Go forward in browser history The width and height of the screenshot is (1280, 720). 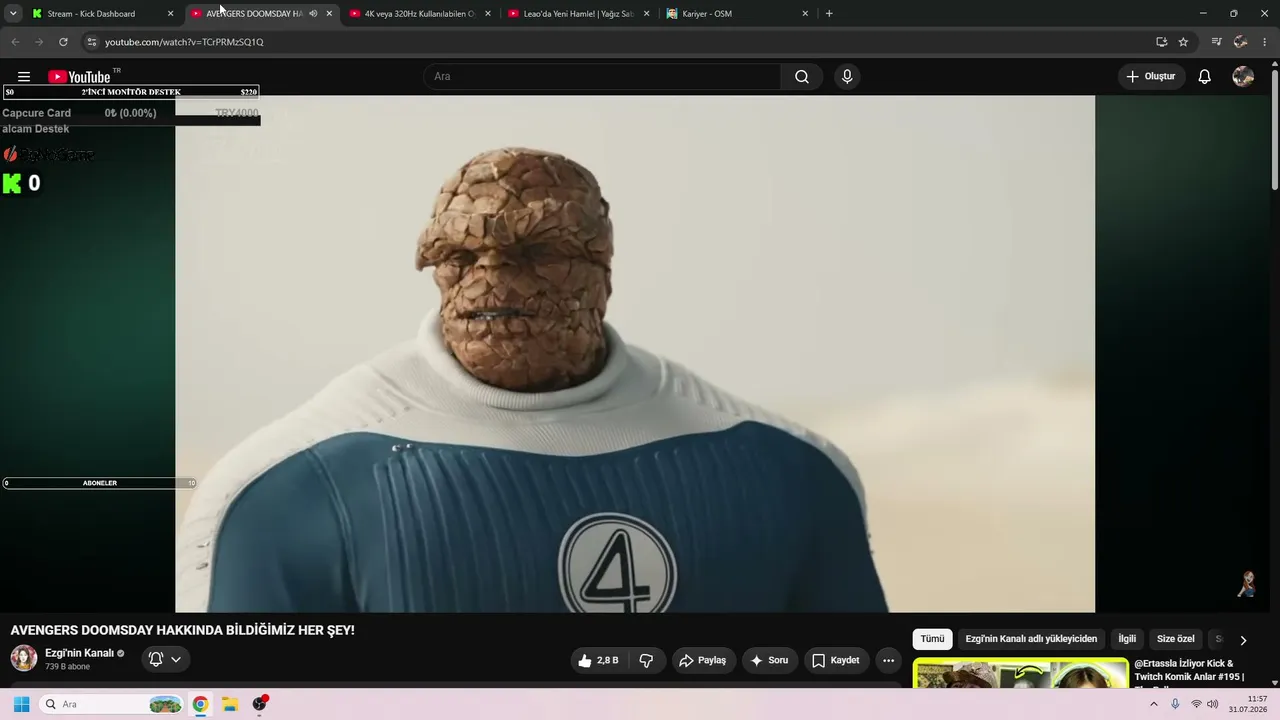pos(39,42)
